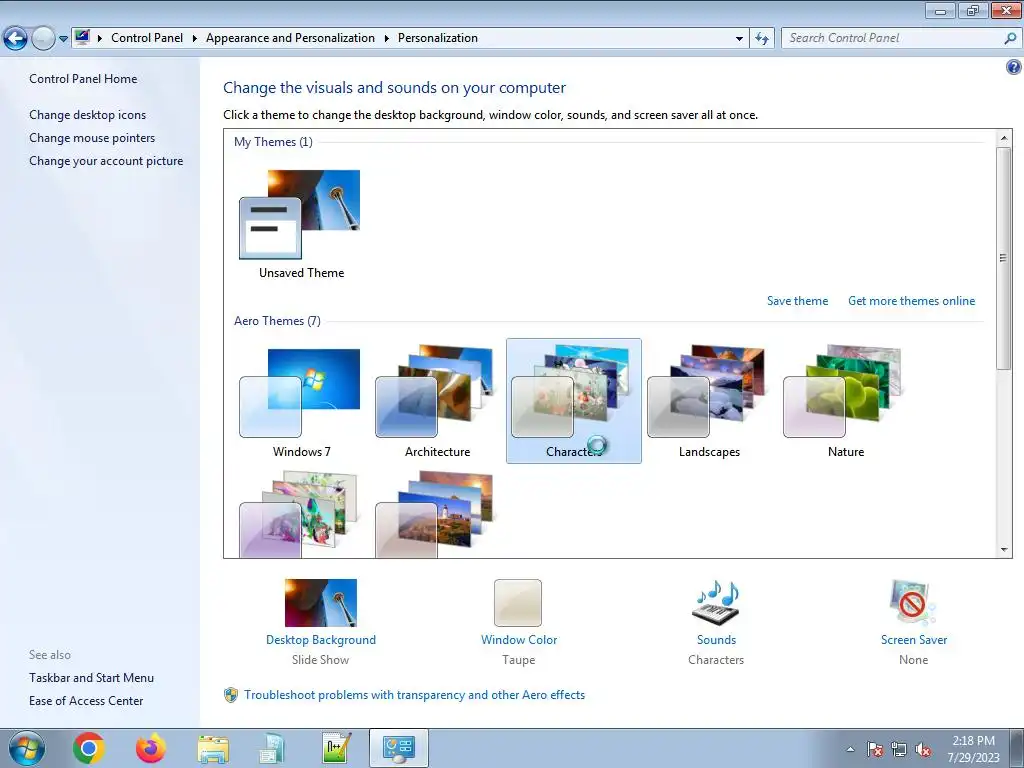Open Desktop Background settings icon
1024x768 pixels.
[321, 603]
